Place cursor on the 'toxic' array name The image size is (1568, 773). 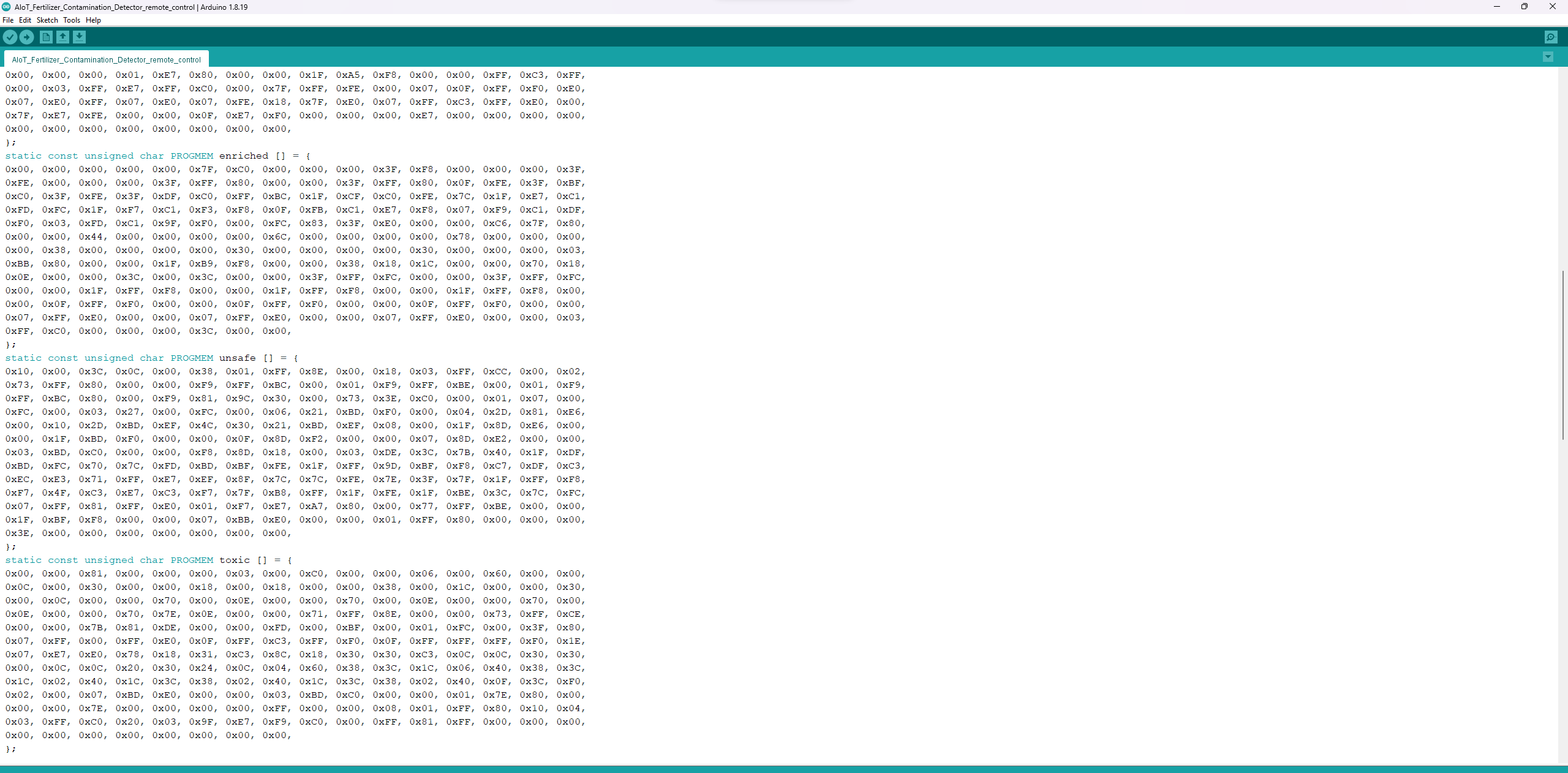pyautogui.click(x=234, y=560)
